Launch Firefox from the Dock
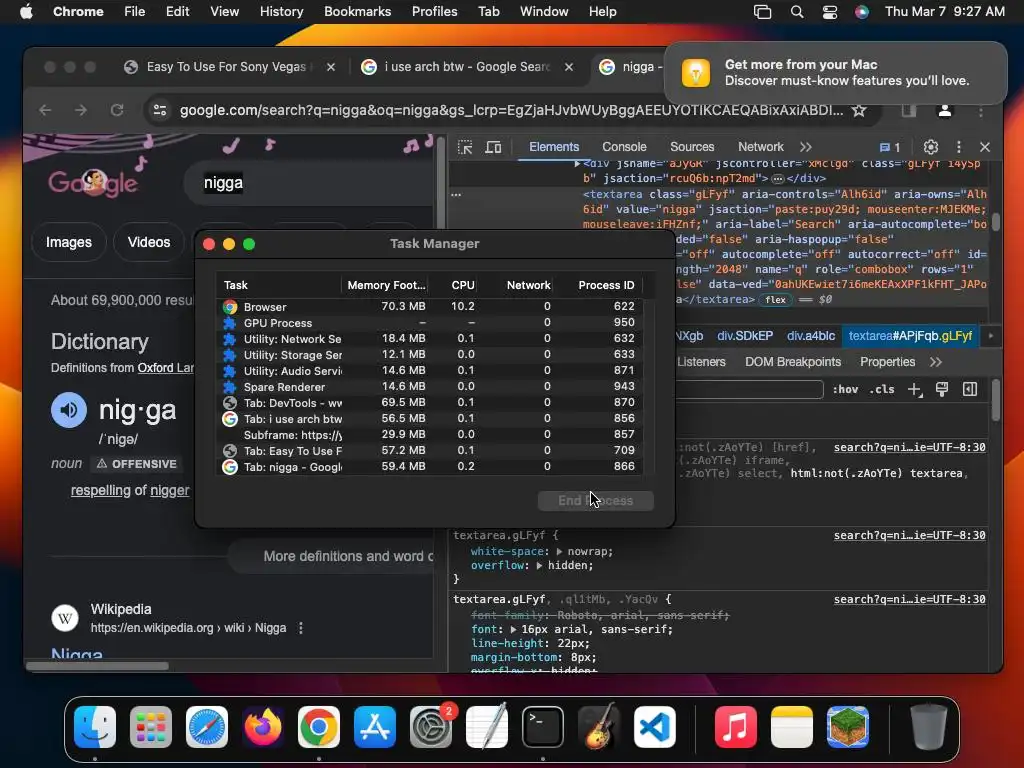Viewport: 1024px width, 768px height. 263,727
